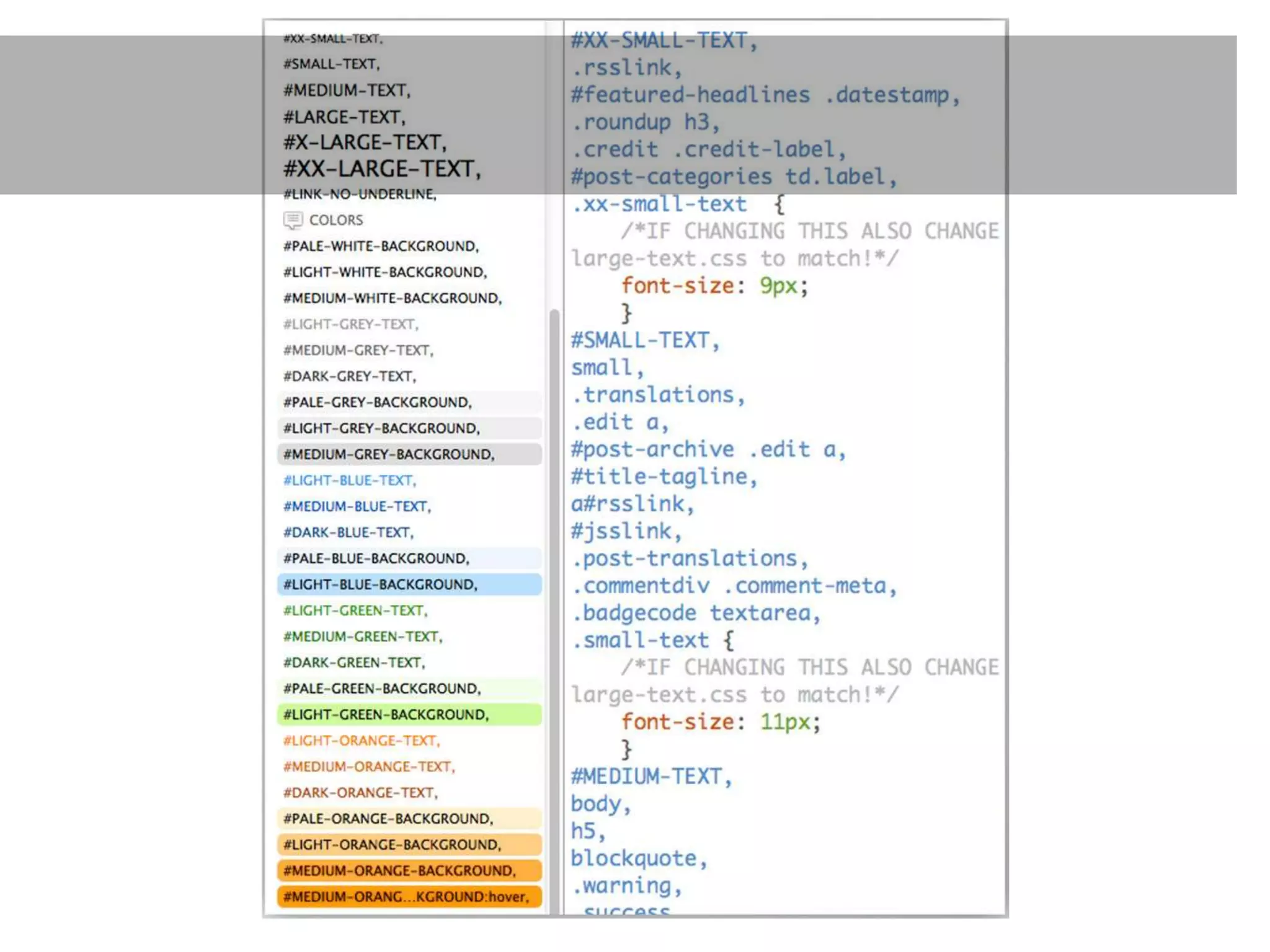Click the COLORS comment bubble icon
1270x952 pixels.
point(293,220)
